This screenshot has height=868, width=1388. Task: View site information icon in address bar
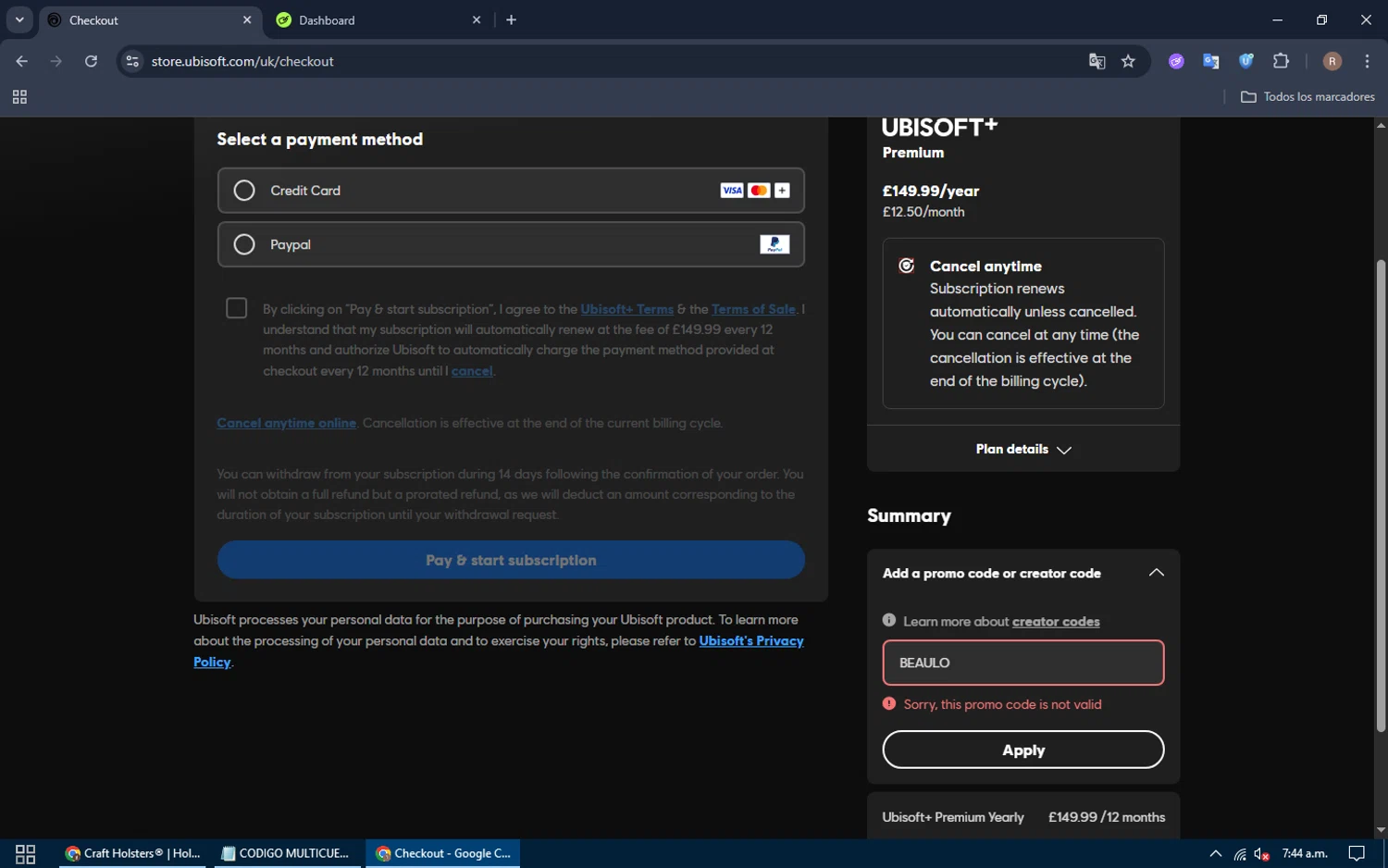(x=132, y=61)
